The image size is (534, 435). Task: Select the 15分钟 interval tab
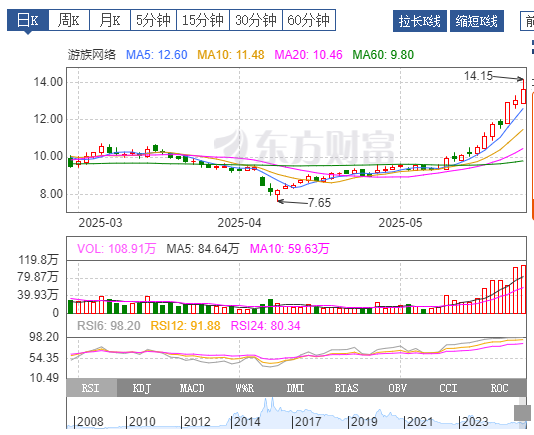(x=203, y=20)
